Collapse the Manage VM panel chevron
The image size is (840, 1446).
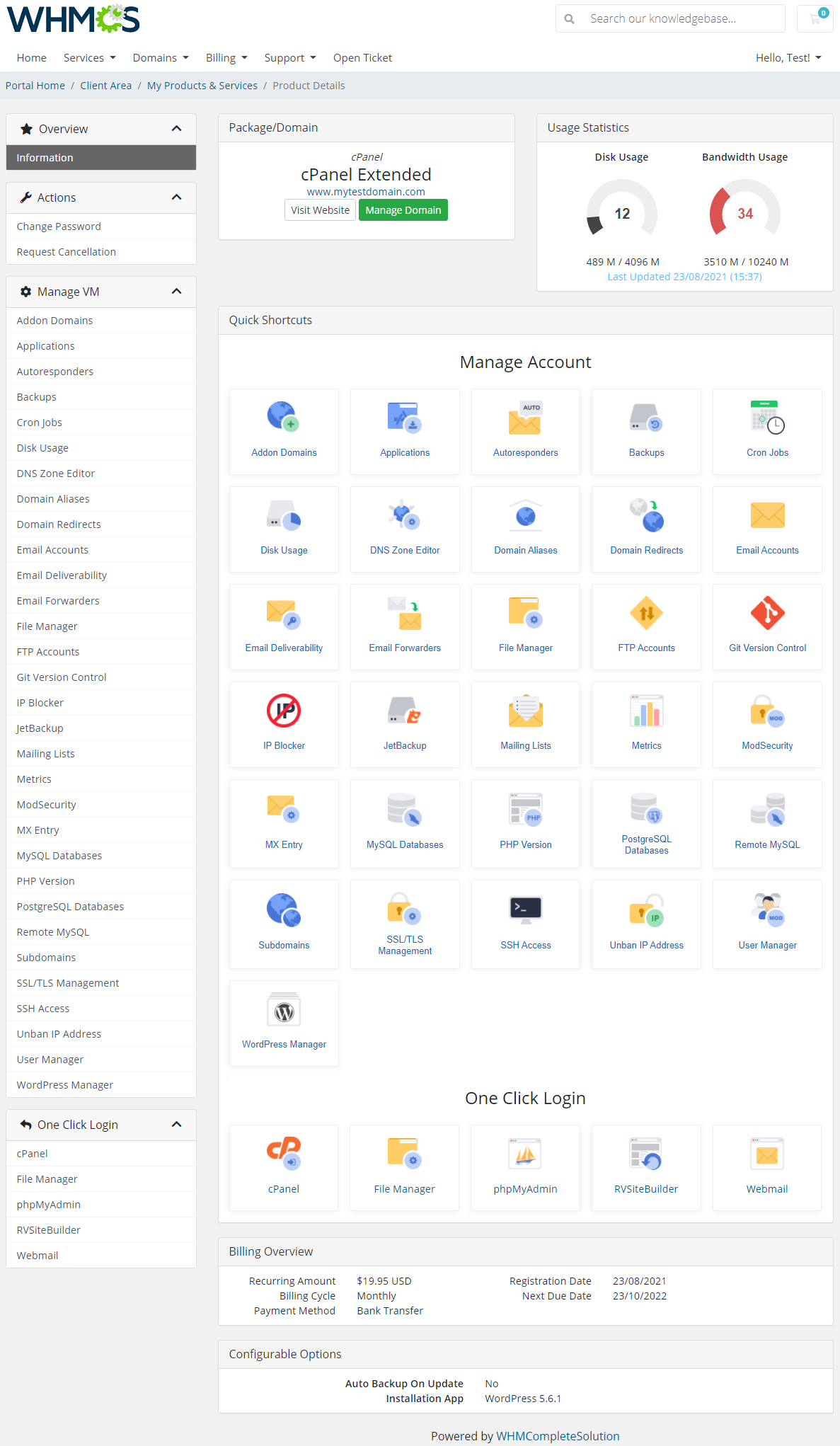point(177,291)
